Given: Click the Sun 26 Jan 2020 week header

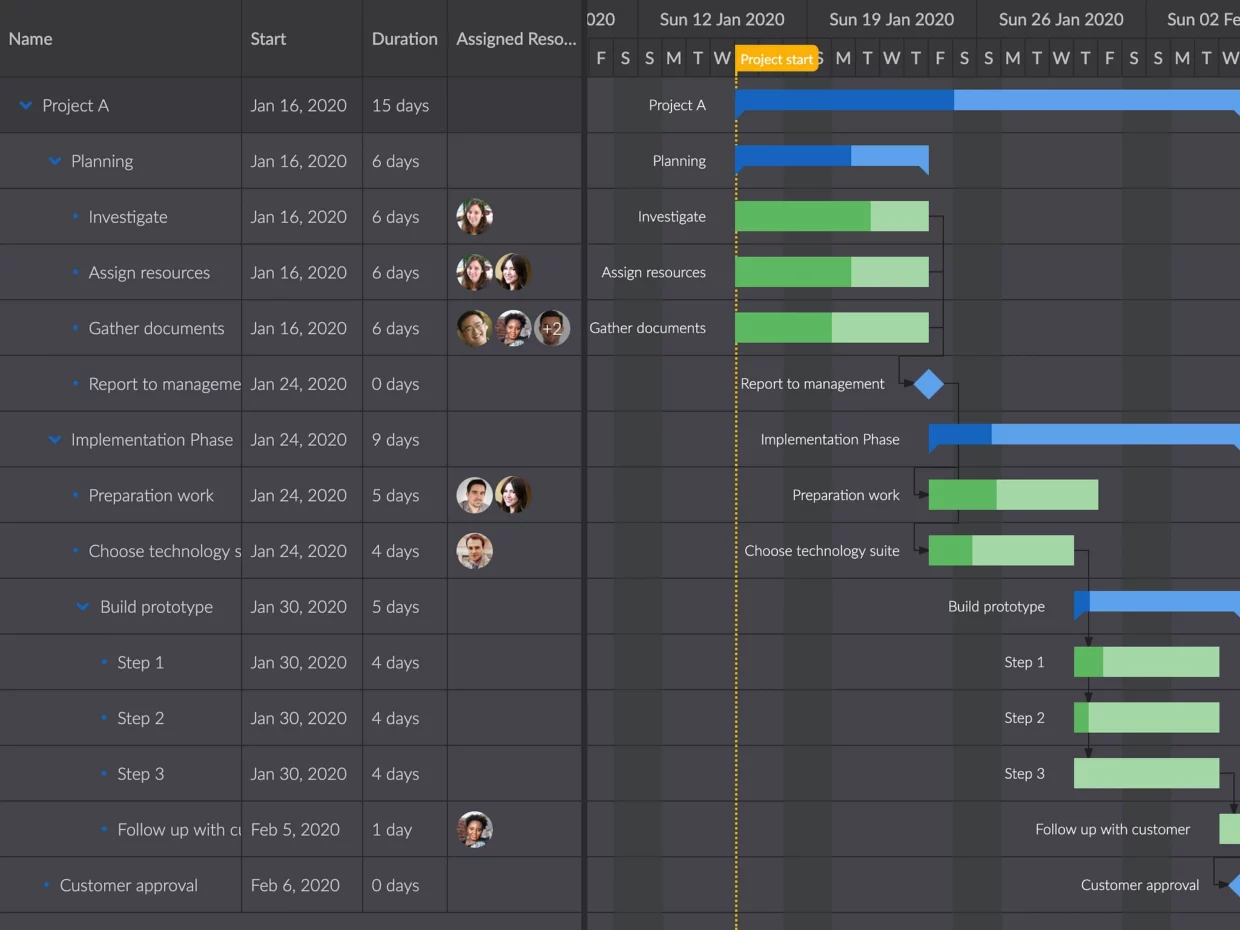Looking at the screenshot, I should pyautogui.click(x=1061, y=20).
